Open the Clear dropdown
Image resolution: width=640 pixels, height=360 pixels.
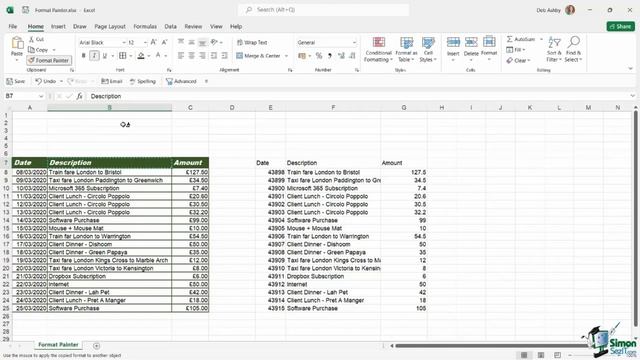[518, 60]
